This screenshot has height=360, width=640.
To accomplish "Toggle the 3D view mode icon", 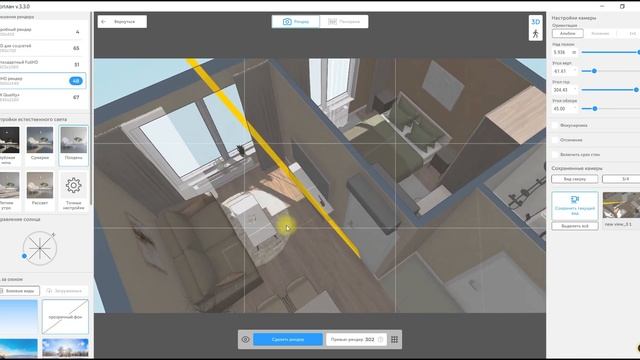I will point(536,22).
